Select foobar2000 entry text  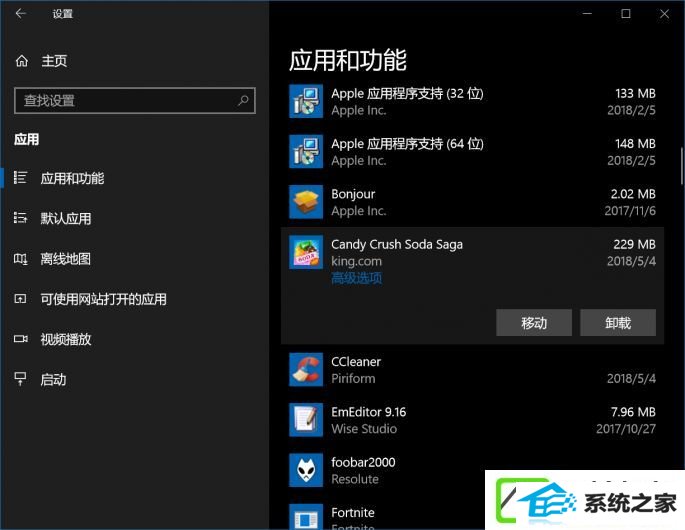coord(363,462)
